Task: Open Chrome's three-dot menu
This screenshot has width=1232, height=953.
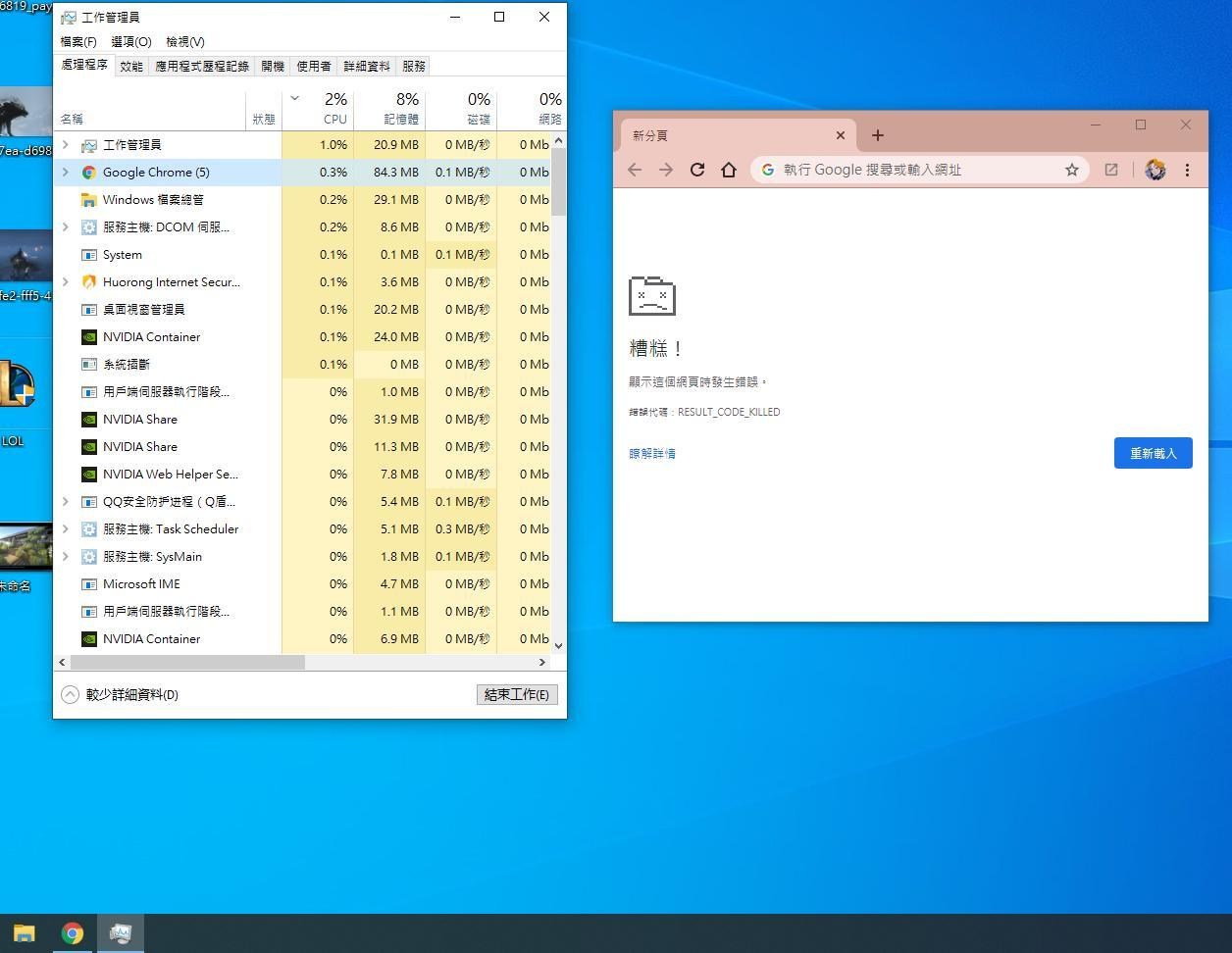Action: pos(1188,169)
